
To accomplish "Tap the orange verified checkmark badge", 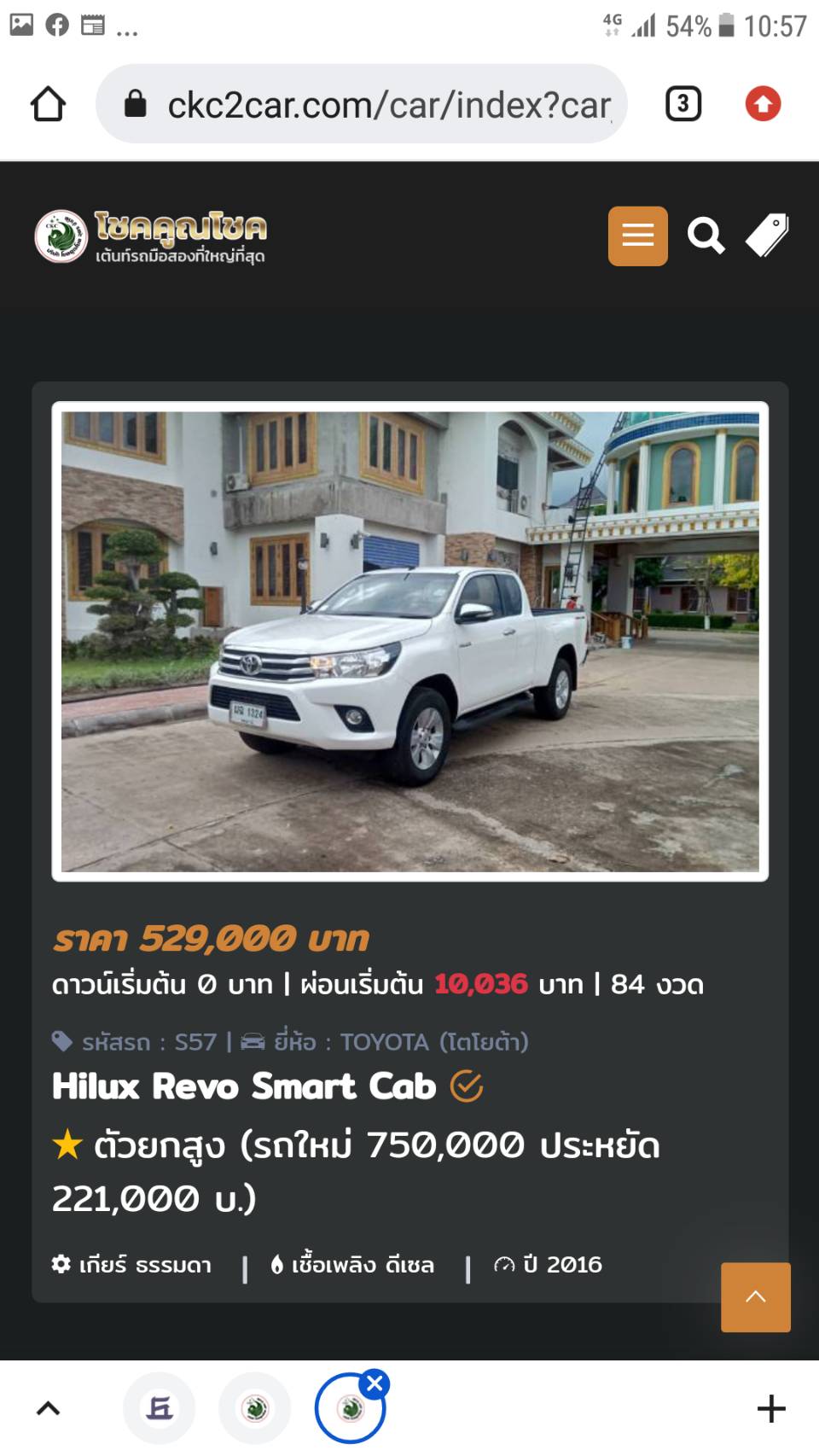I will [x=466, y=1086].
